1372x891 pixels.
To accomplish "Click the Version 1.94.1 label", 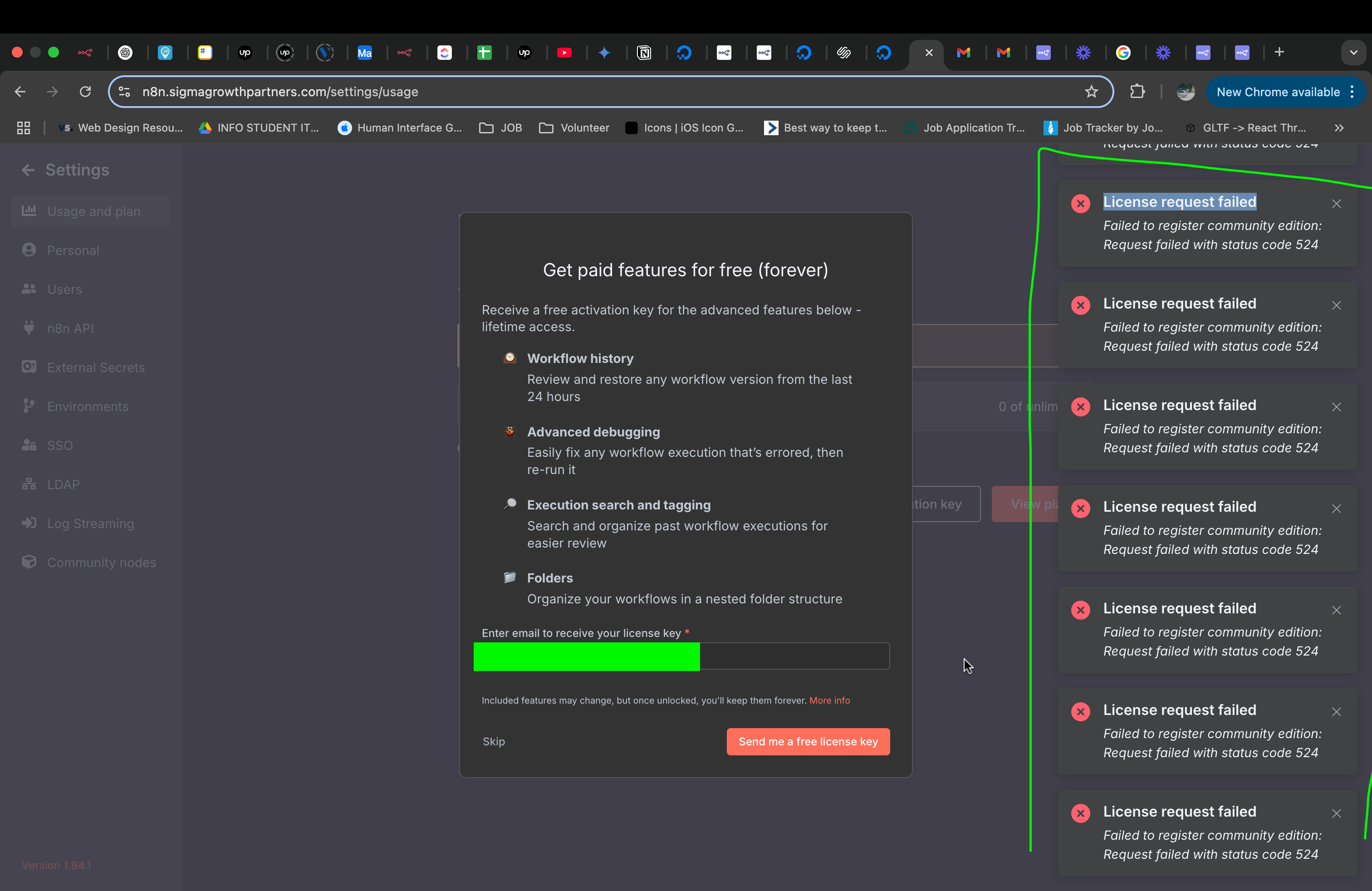I will [57, 866].
